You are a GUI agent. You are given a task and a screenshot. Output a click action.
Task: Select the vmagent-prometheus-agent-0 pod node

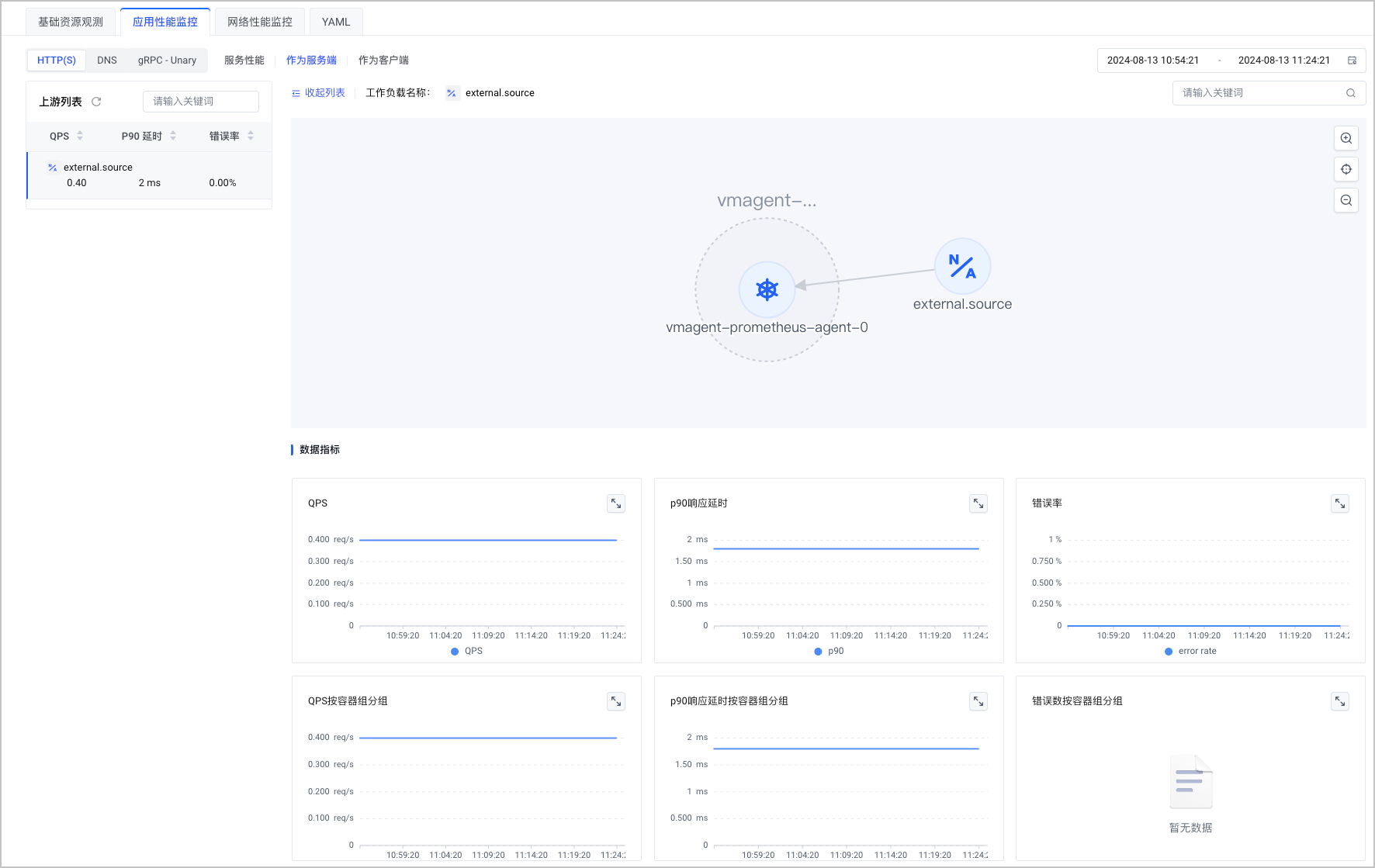click(767, 289)
